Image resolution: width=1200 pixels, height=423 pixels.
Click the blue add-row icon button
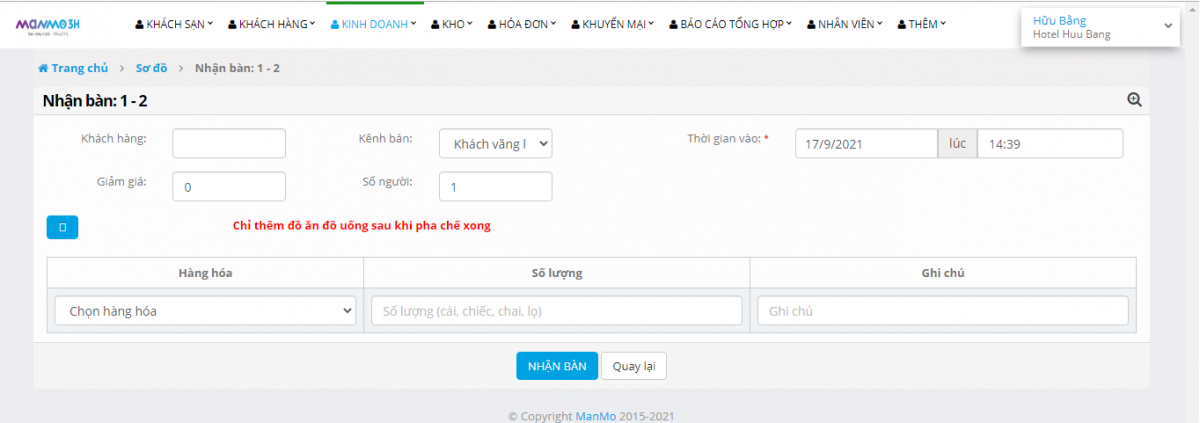tap(62, 227)
